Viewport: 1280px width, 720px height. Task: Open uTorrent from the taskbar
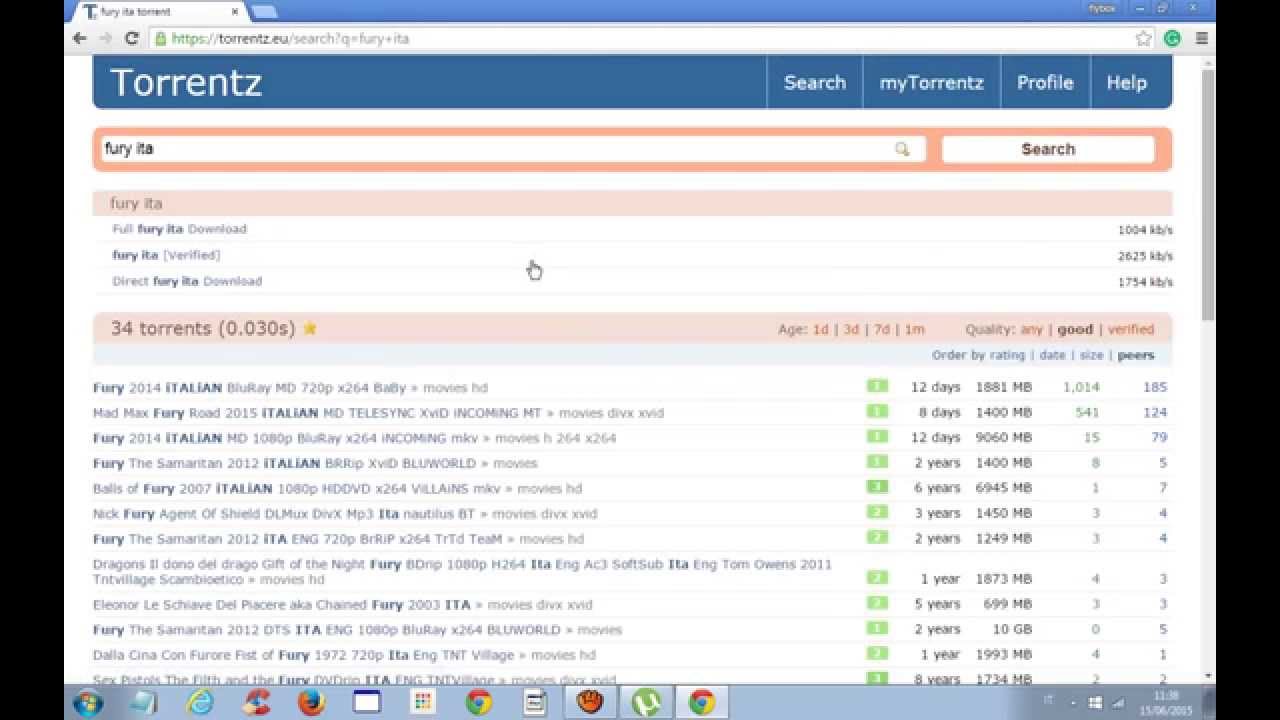pos(646,702)
